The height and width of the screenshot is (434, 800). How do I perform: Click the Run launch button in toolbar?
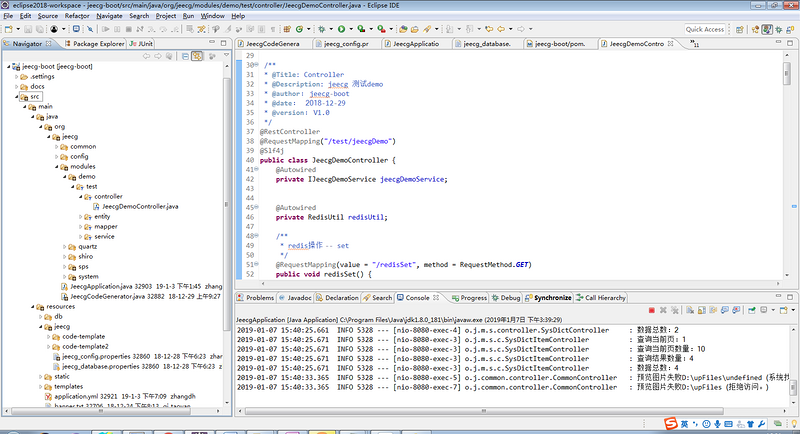[342, 30]
